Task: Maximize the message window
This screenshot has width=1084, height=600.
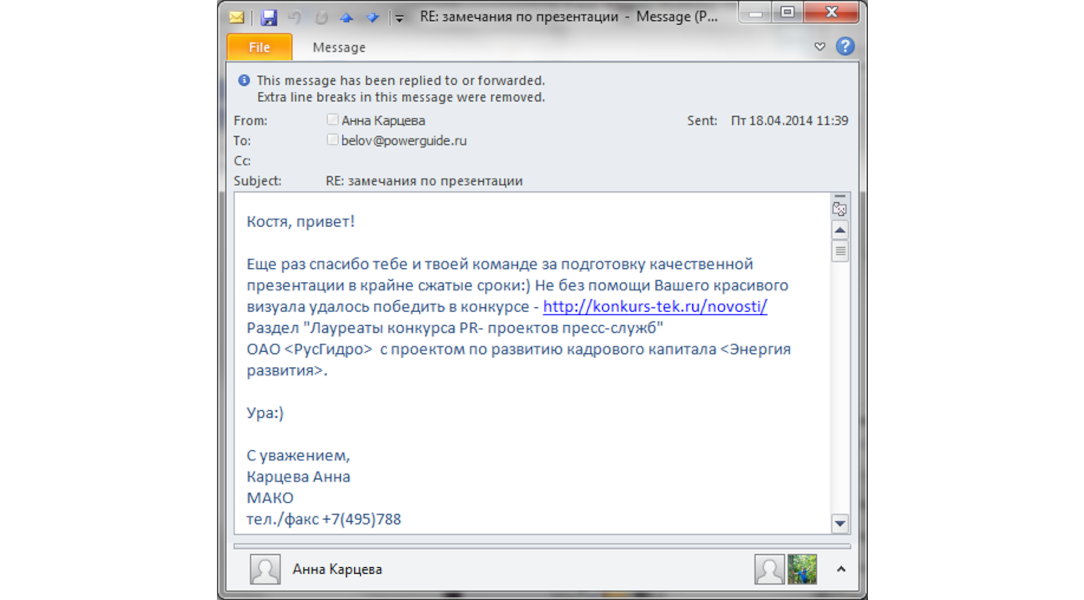Action: click(787, 12)
